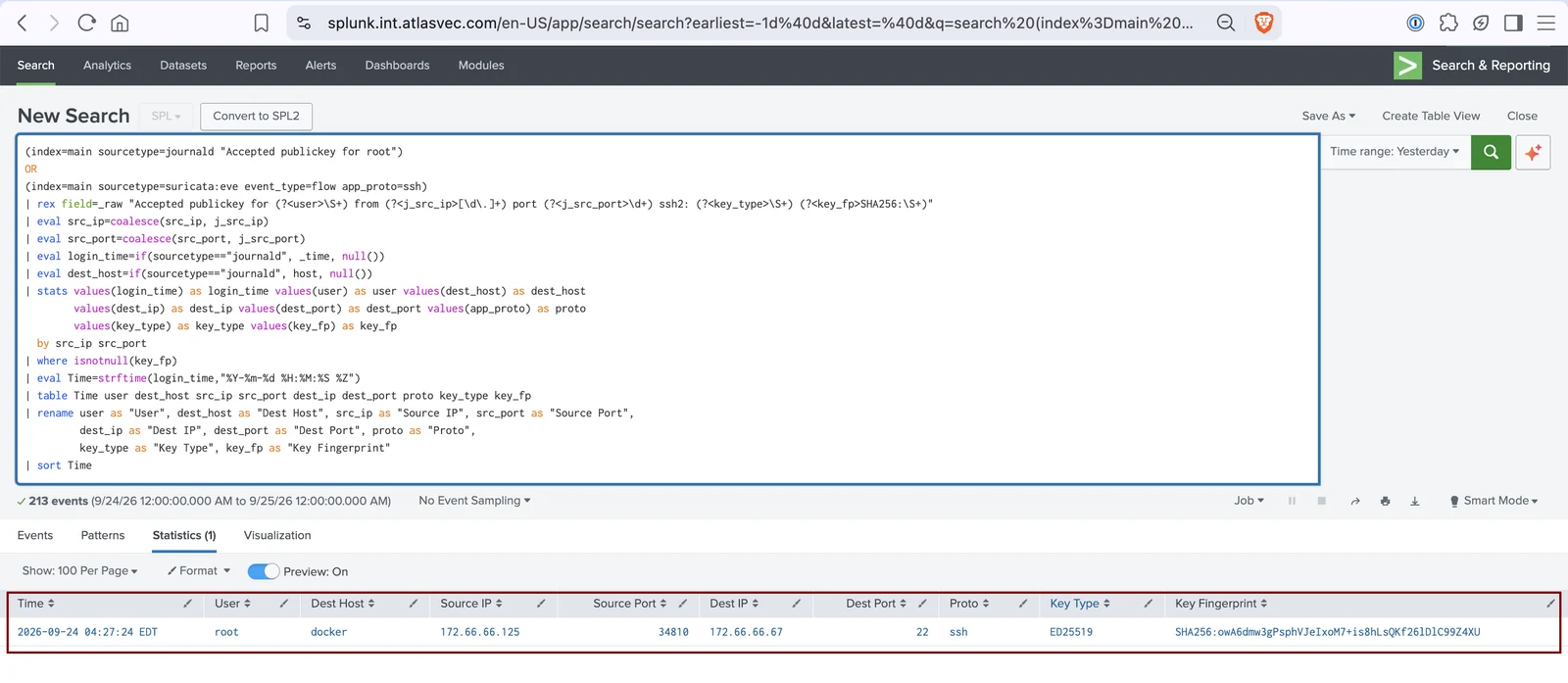Viewport: 1568px width, 683px height.
Task: Go to Dashboards in the nav bar
Action: click(397, 66)
